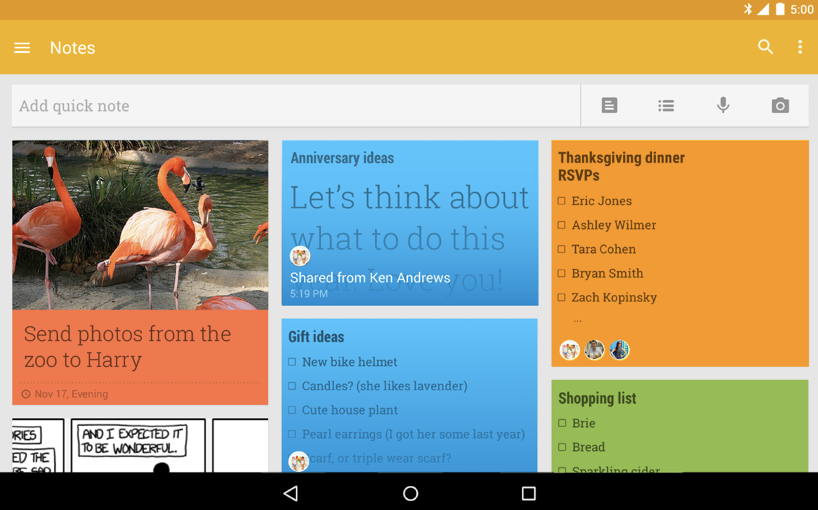Check the Brie shopping item
Screen dimensions: 818x510
tap(562, 423)
